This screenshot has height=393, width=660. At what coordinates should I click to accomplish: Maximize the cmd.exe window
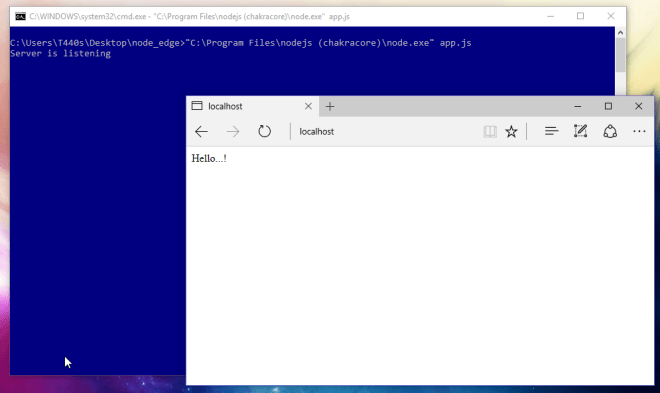pyautogui.click(x=580, y=16)
